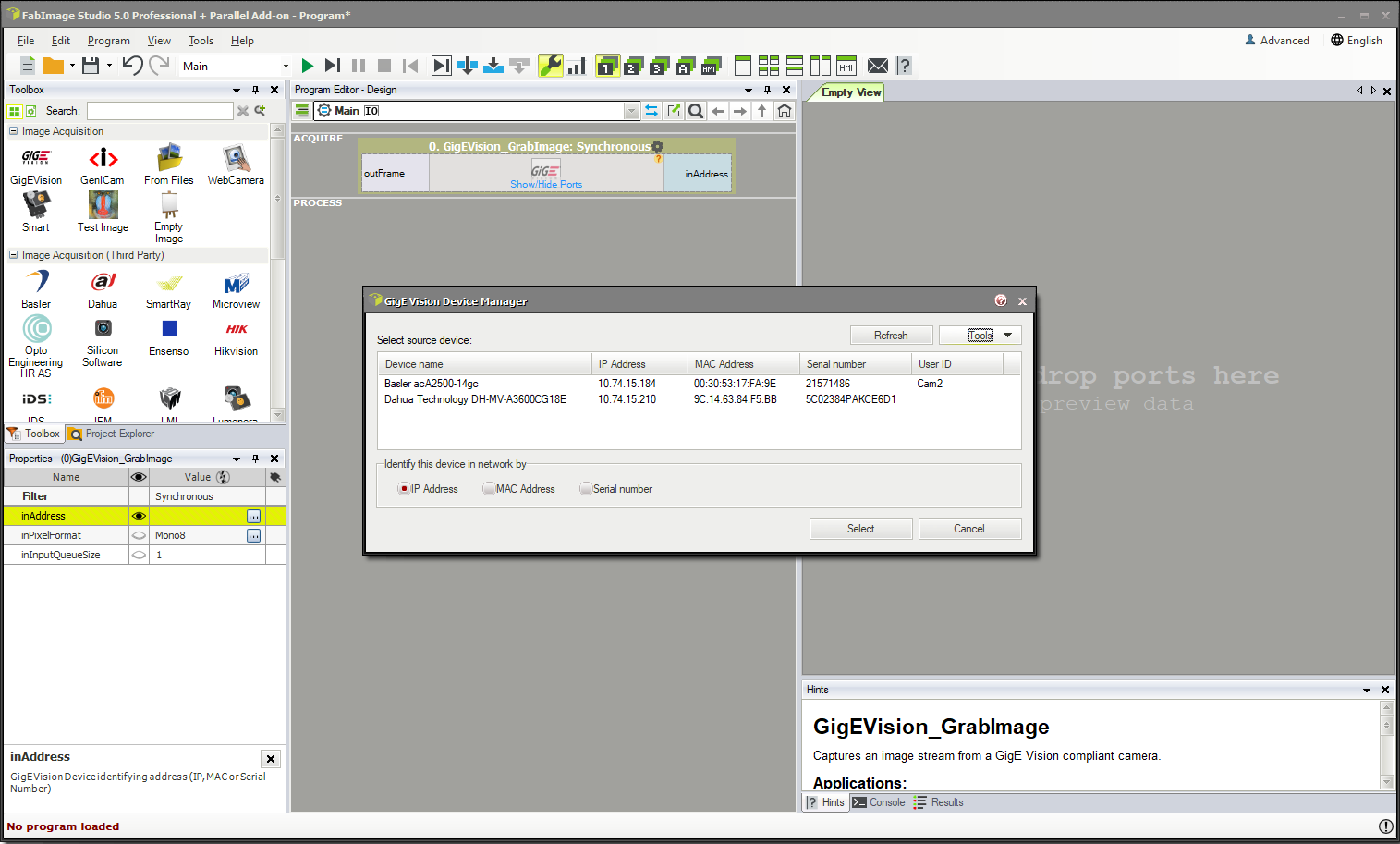This screenshot has width=1400, height=844.
Task: Toggle inPixelFormat port visibility eye
Action: coord(139,535)
